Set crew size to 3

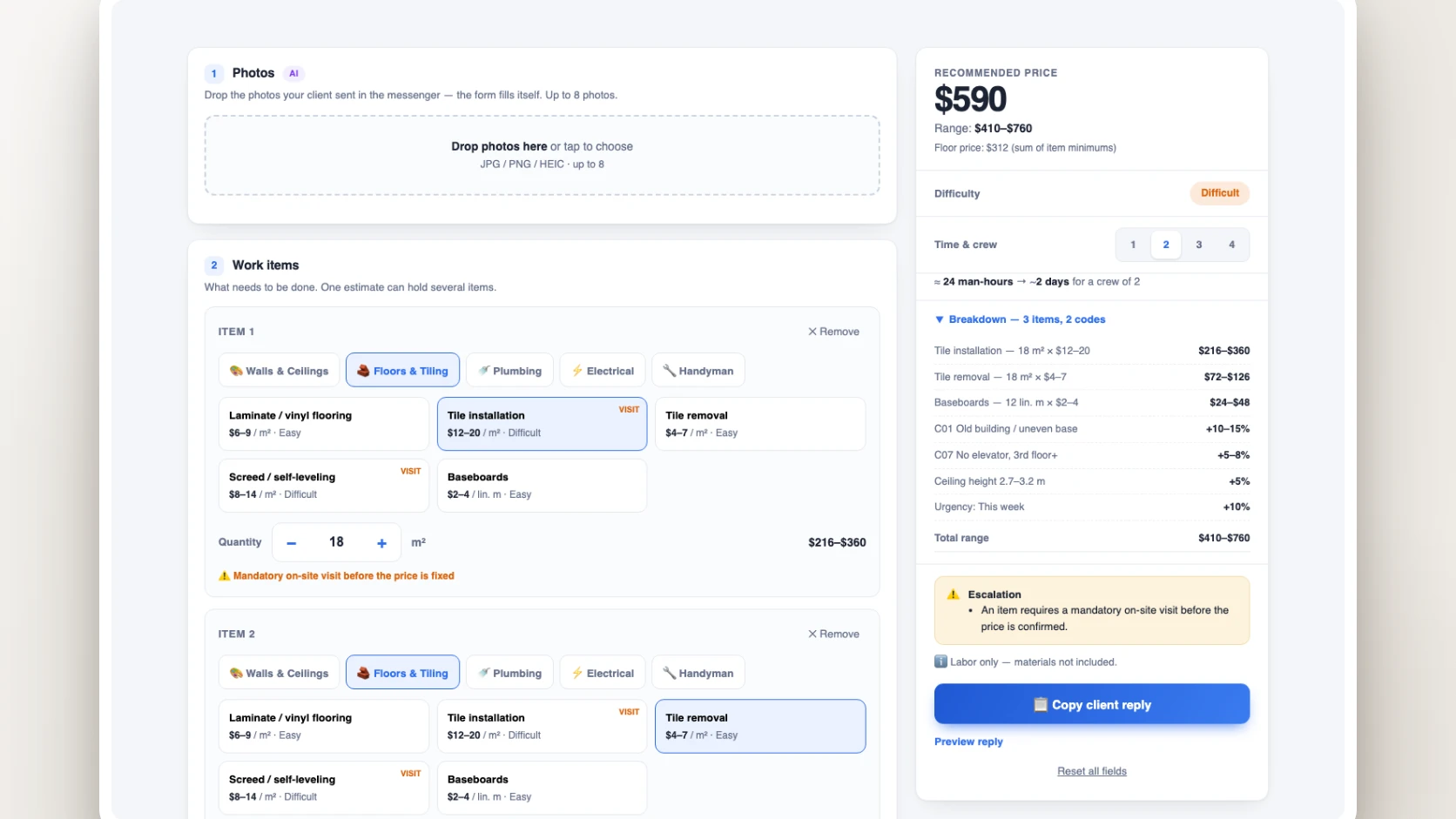1199,245
